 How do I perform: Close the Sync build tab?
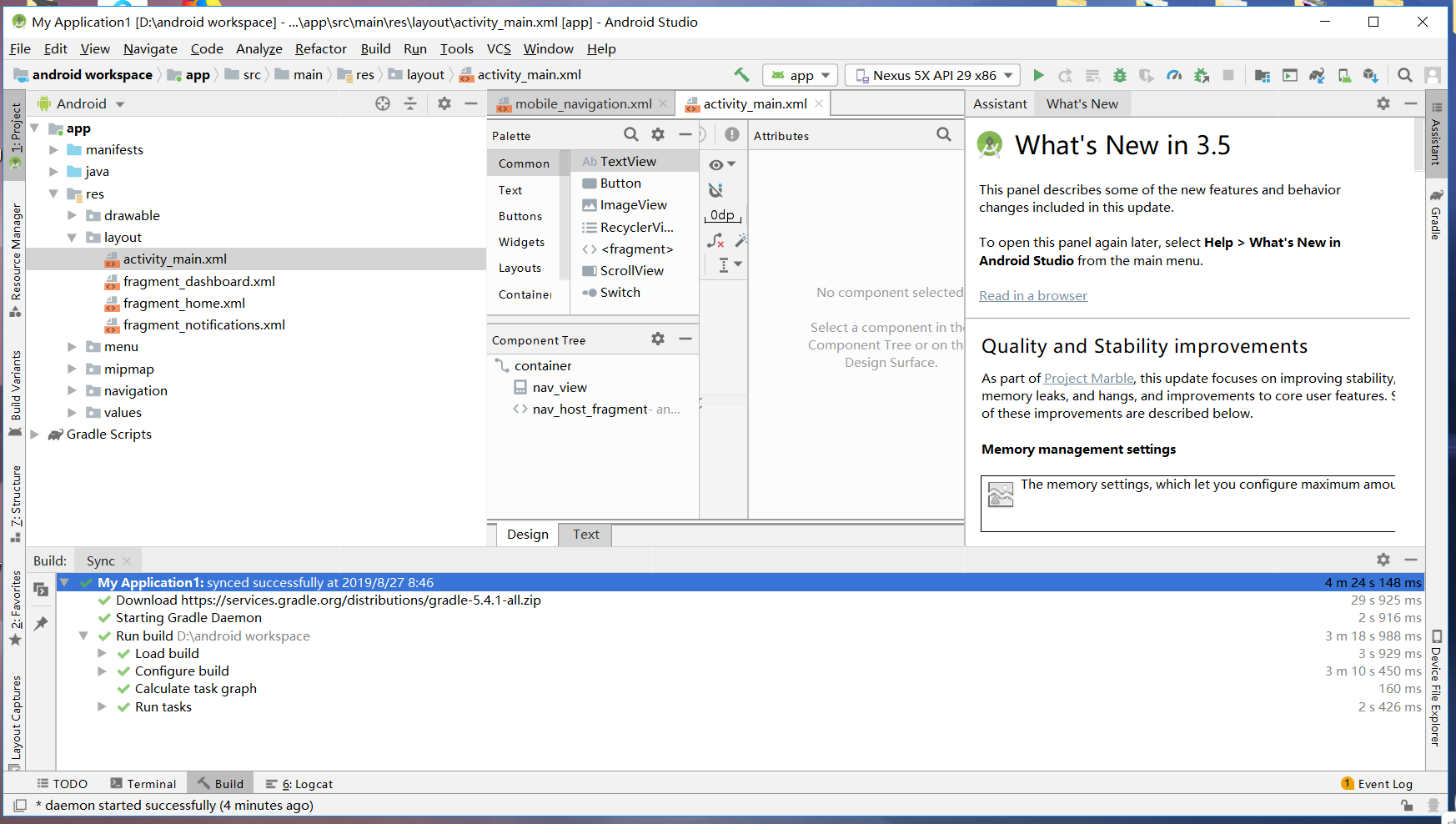tap(127, 561)
